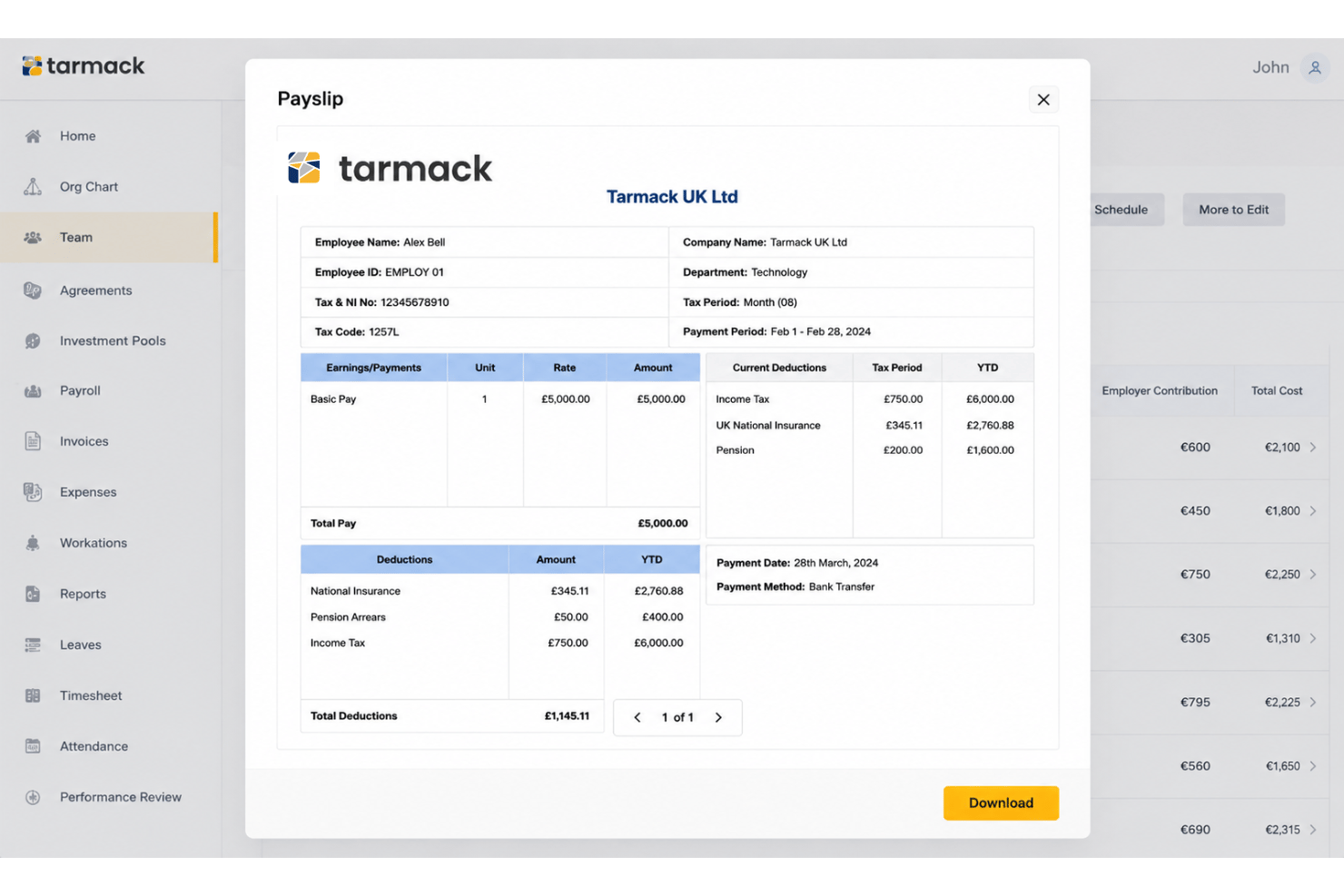The height and width of the screenshot is (896, 1344).
Task: Click the Workations icon in the sidebar
Action: (33, 543)
